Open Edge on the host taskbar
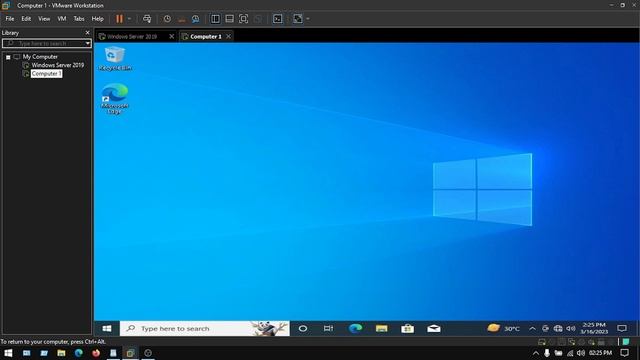This screenshot has width=640, height=360. tap(79, 353)
